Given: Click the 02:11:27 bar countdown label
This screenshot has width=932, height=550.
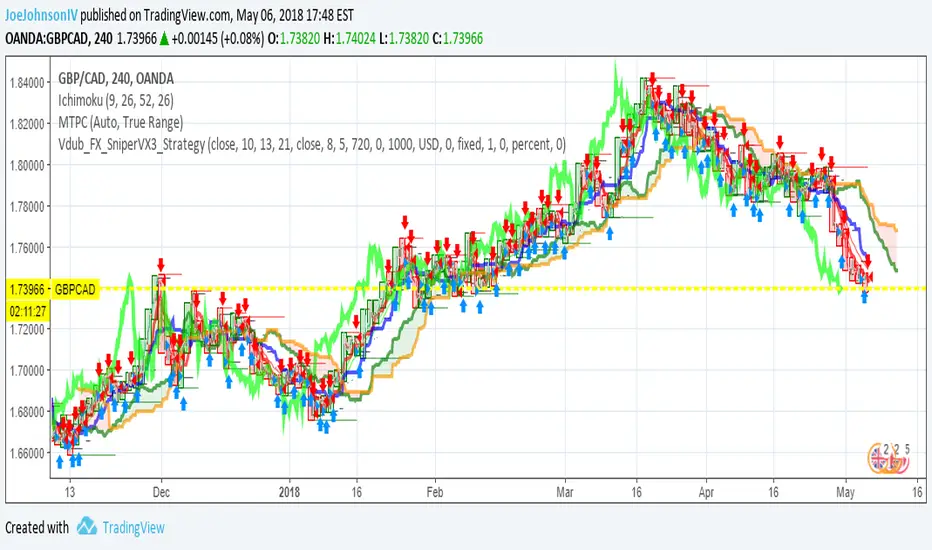Looking at the screenshot, I should (28, 311).
